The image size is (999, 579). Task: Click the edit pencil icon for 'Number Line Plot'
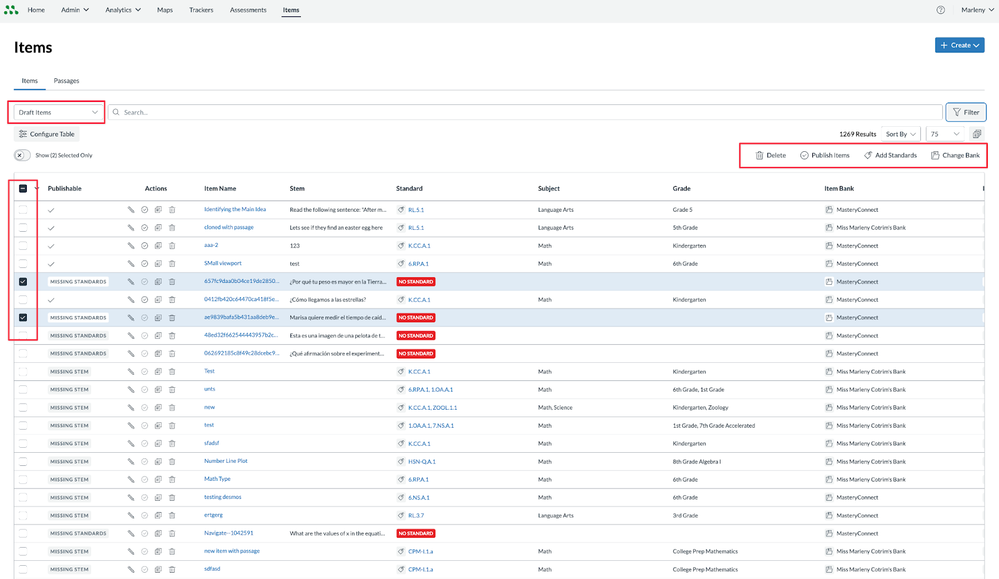[130, 462]
